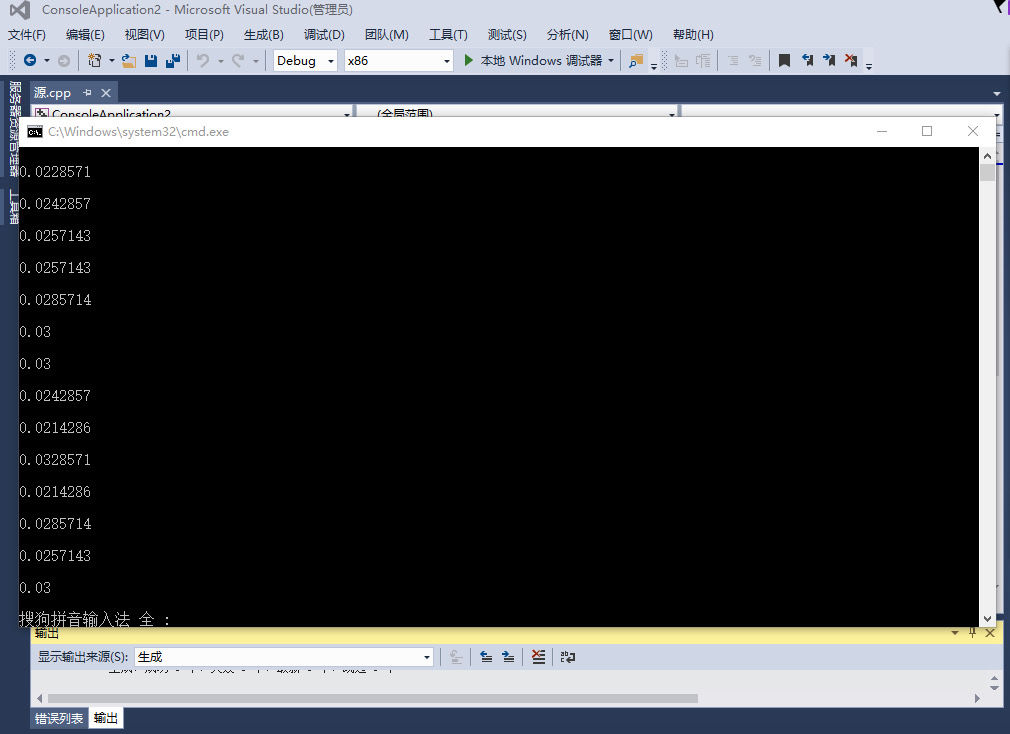Click the Visual Studio logo icon
The height and width of the screenshot is (734, 1010).
point(20,10)
